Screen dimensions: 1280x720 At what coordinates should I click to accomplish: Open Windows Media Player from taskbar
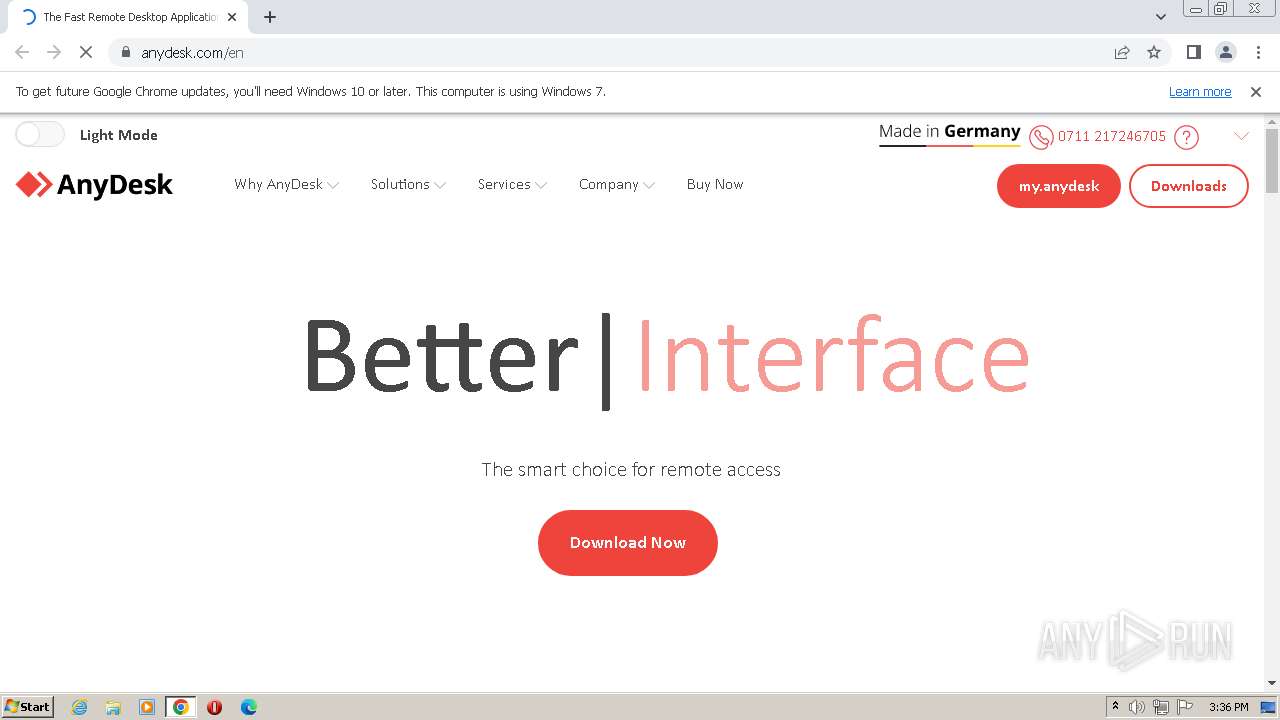coord(147,707)
